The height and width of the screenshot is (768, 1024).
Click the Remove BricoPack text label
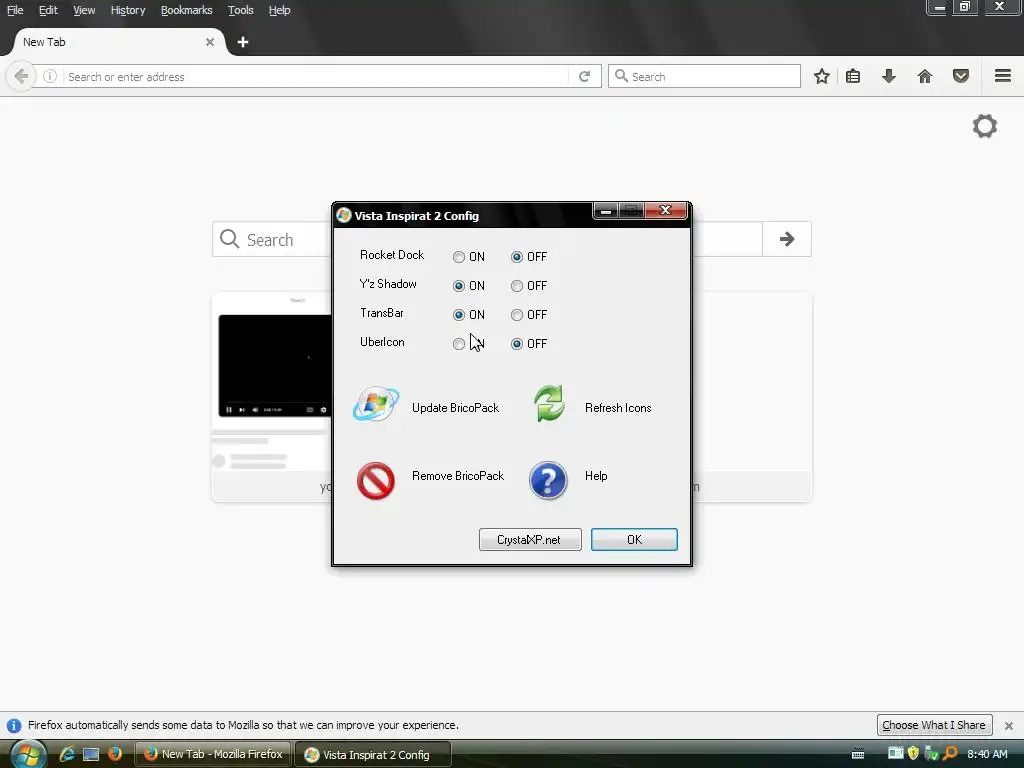[458, 476]
